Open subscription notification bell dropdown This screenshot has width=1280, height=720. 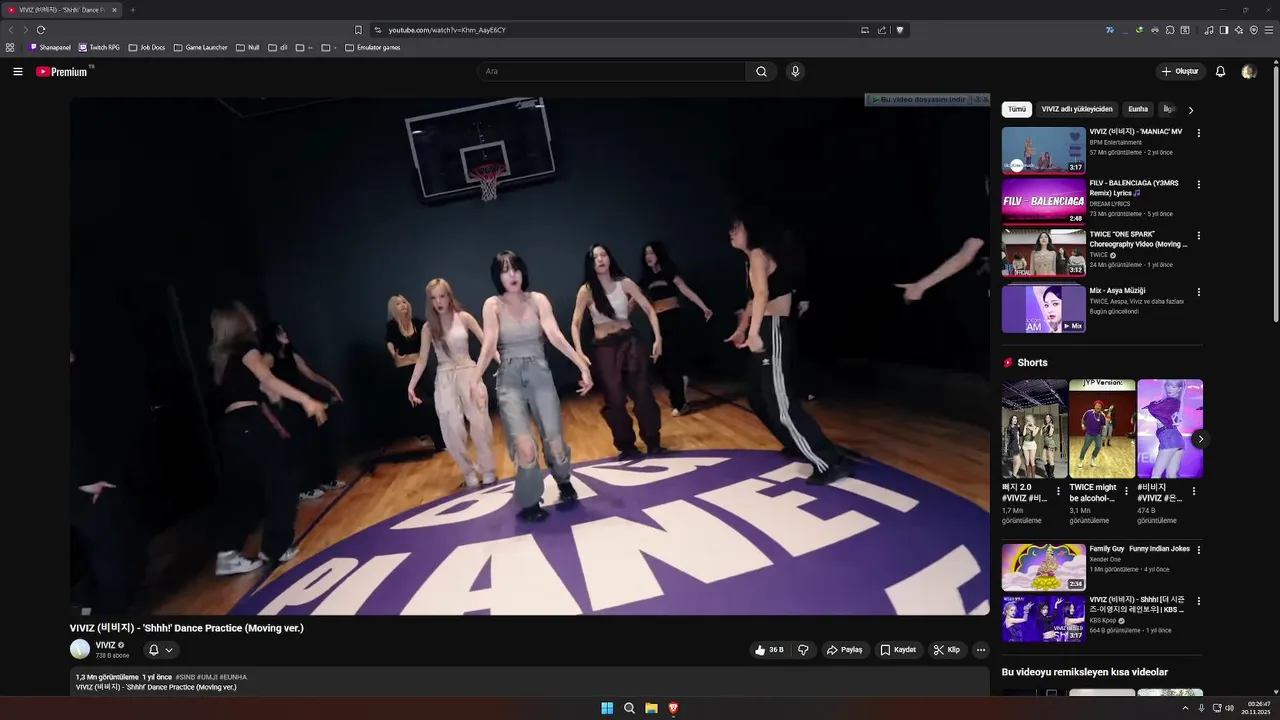click(161, 650)
